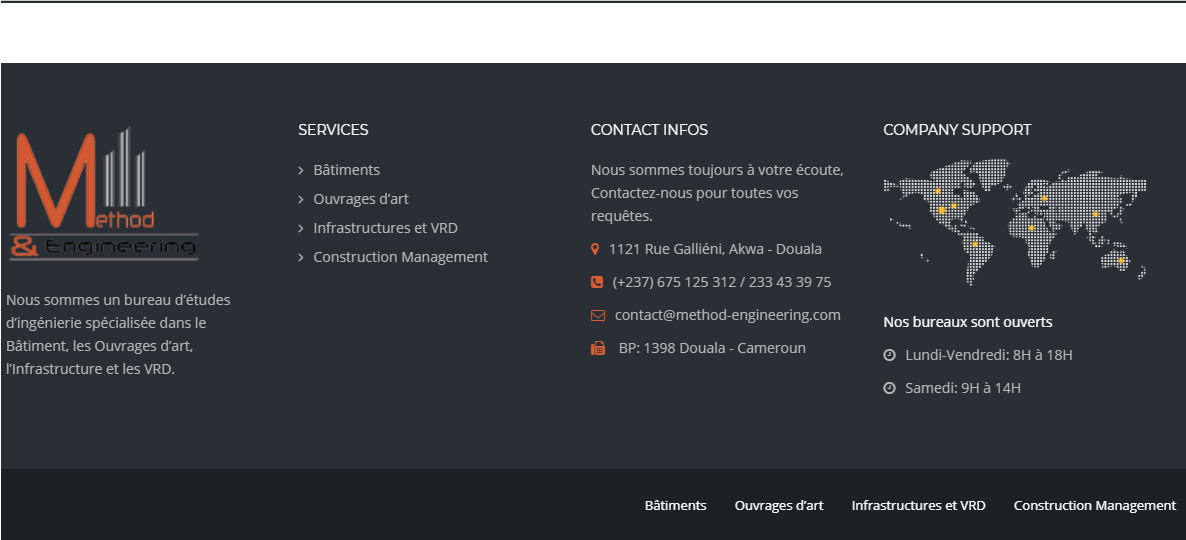Click the fax icon beside BP 1398
This screenshot has height=540, width=1186.
coord(598,348)
